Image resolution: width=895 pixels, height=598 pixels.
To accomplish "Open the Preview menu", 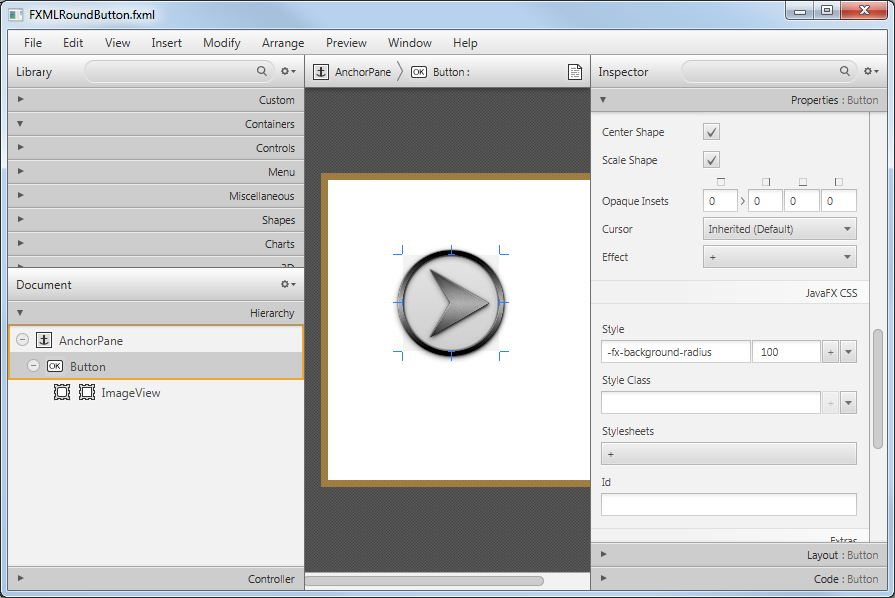I will 346,43.
